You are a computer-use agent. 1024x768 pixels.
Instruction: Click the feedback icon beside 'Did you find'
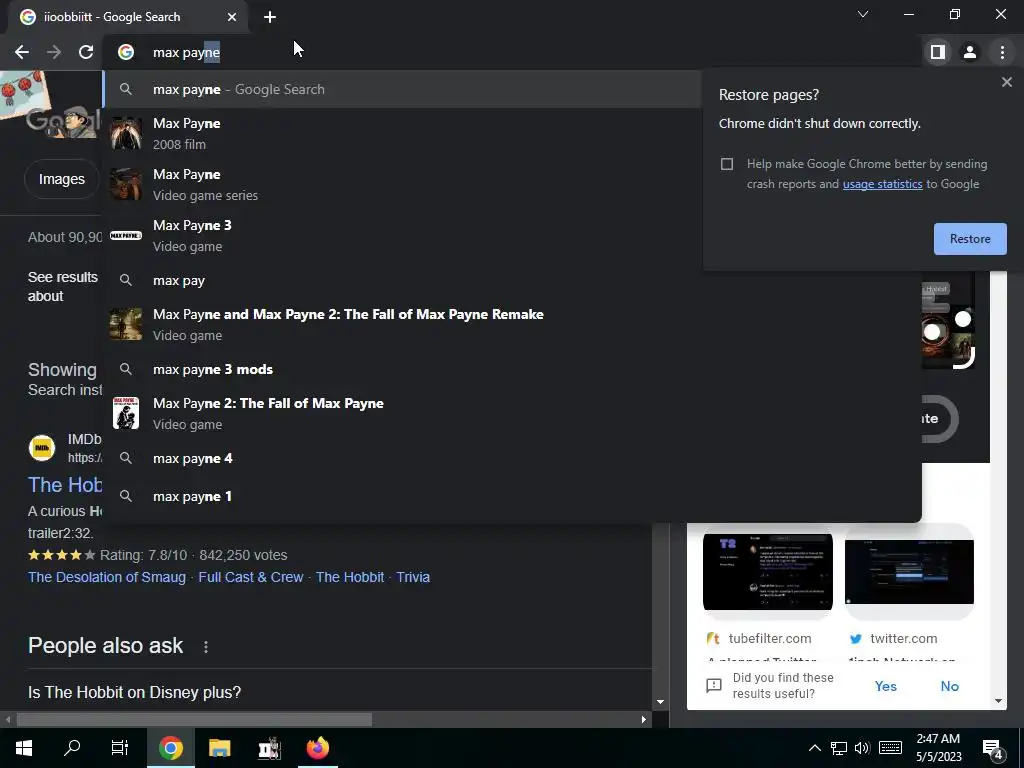[x=714, y=686]
